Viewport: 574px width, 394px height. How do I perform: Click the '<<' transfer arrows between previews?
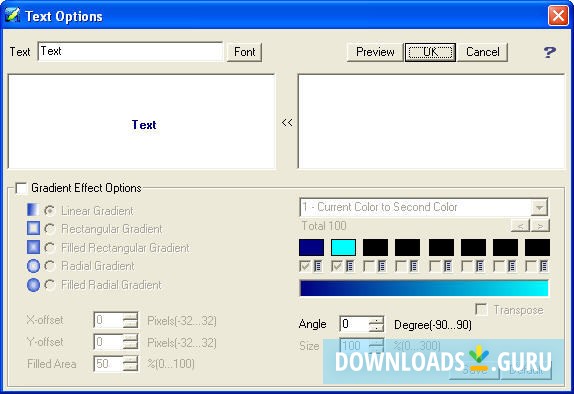coord(287,123)
